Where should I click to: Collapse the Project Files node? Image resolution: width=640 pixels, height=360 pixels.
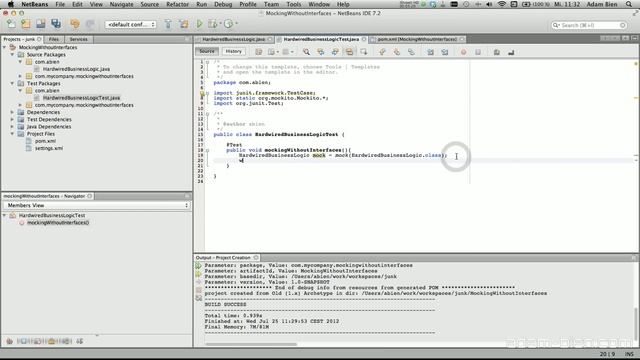coord(12,134)
